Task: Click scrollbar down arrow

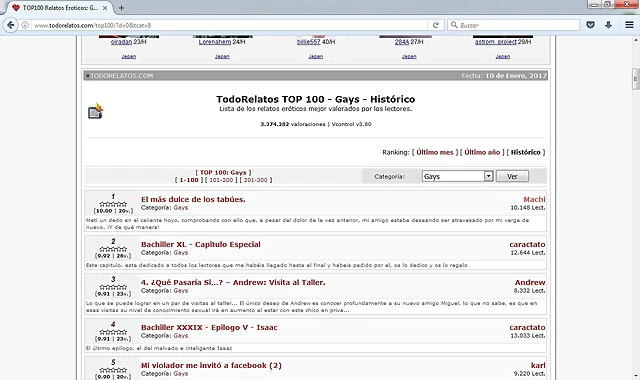Action: coord(636,376)
